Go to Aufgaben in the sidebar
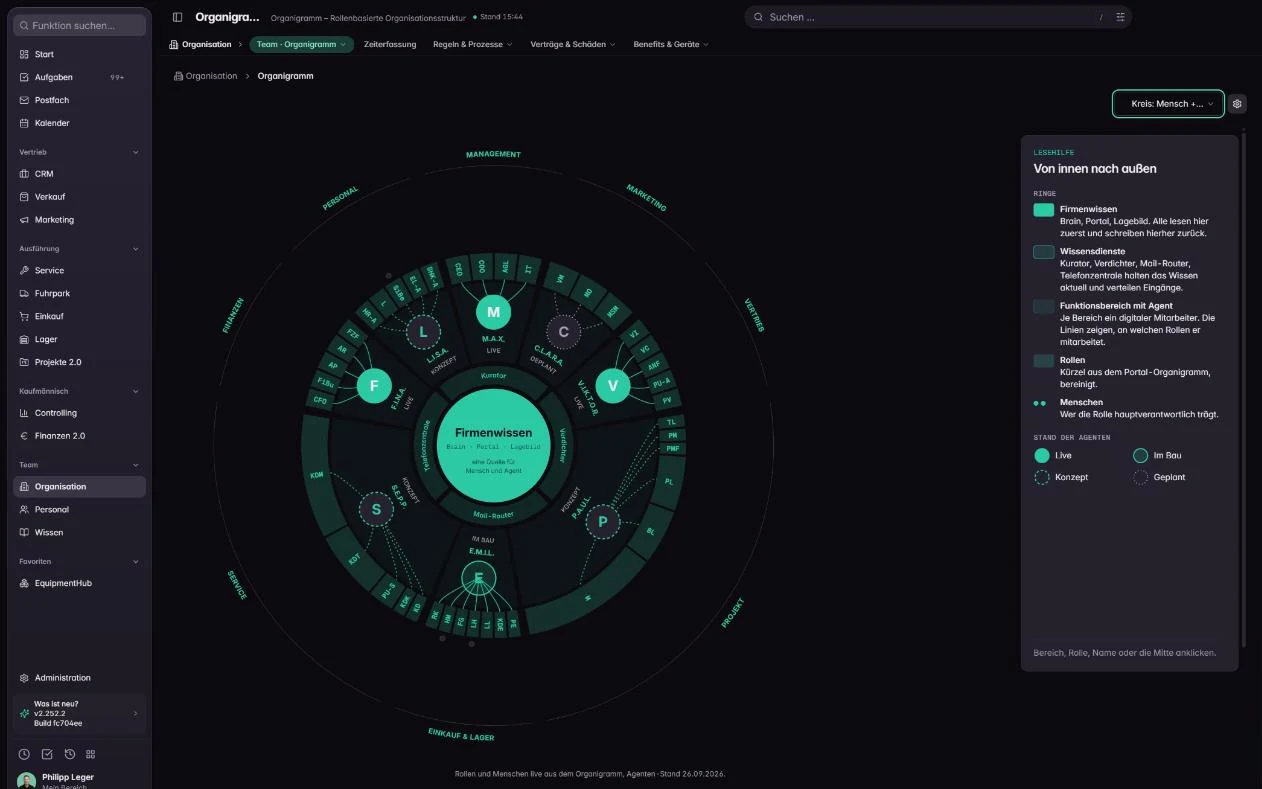 (79, 77)
